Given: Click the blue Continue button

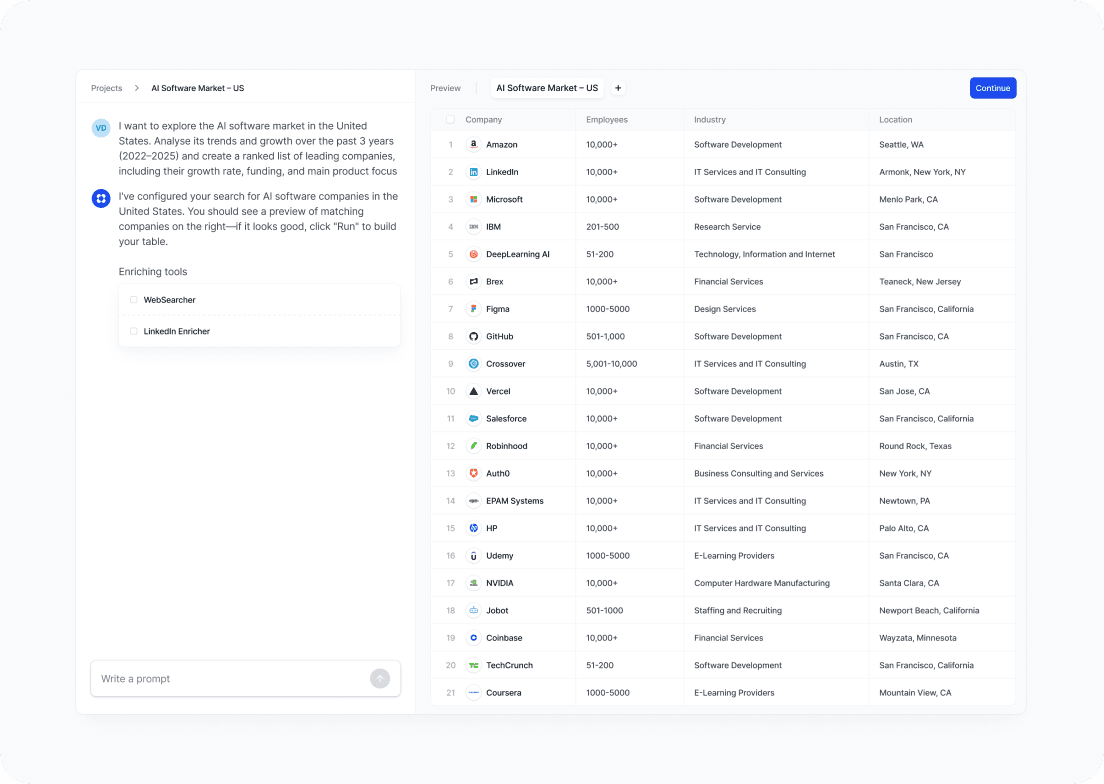Looking at the screenshot, I should pyautogui.click(x=993, y=88).
